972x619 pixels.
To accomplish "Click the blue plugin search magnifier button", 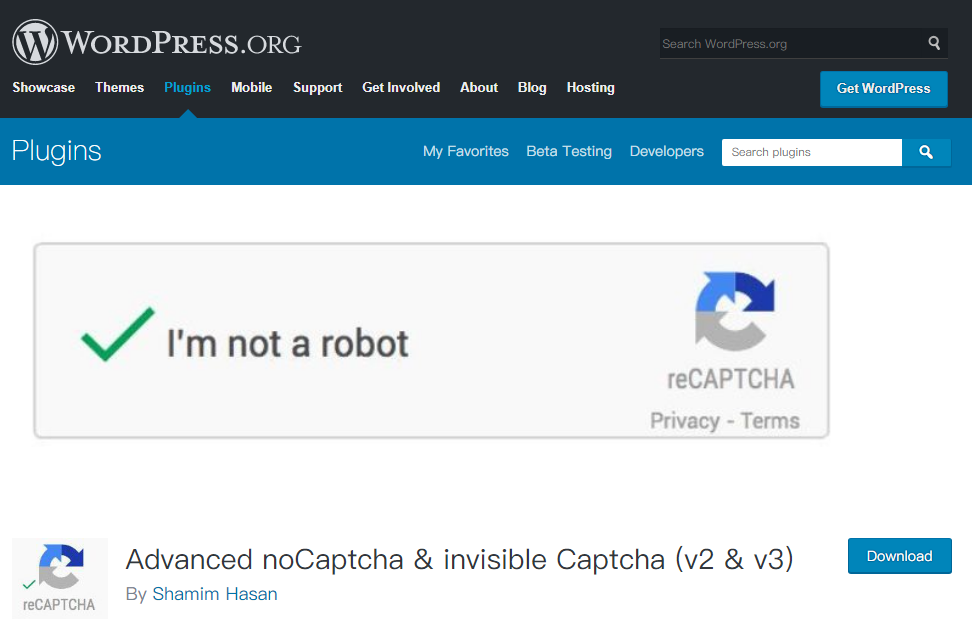I will (x=926, y=152).
